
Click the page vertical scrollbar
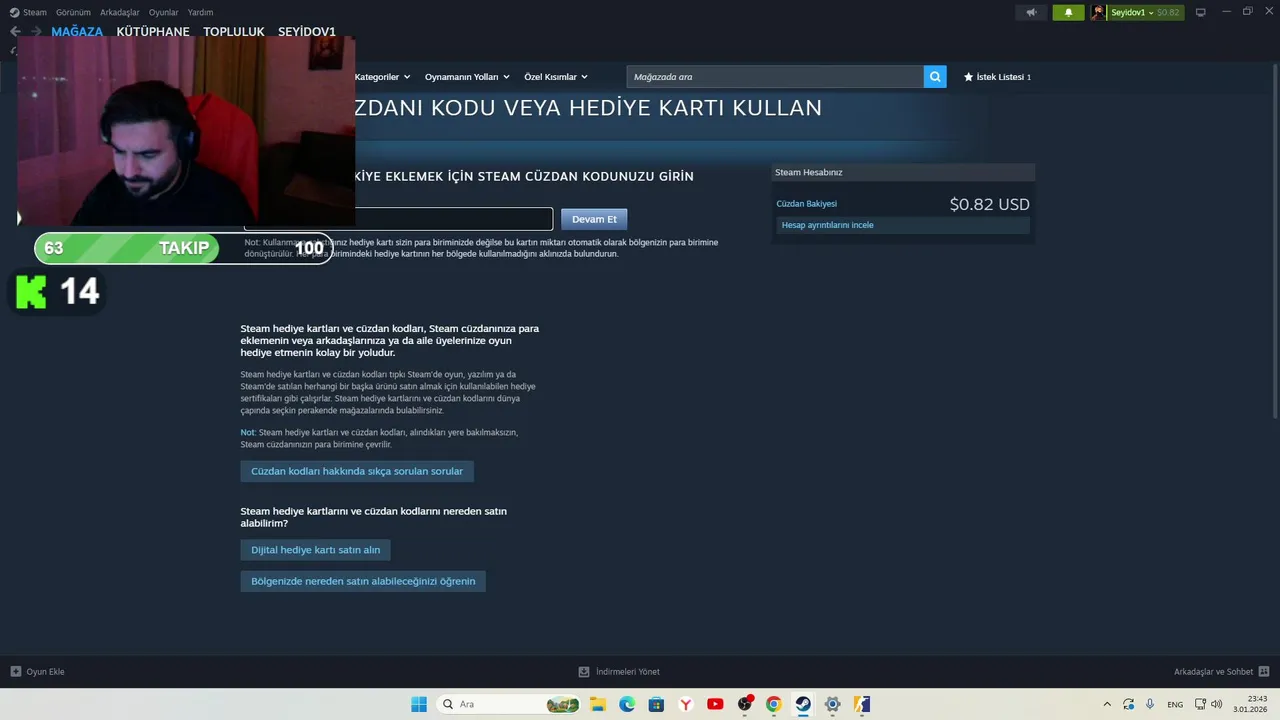coord(1275,240)
